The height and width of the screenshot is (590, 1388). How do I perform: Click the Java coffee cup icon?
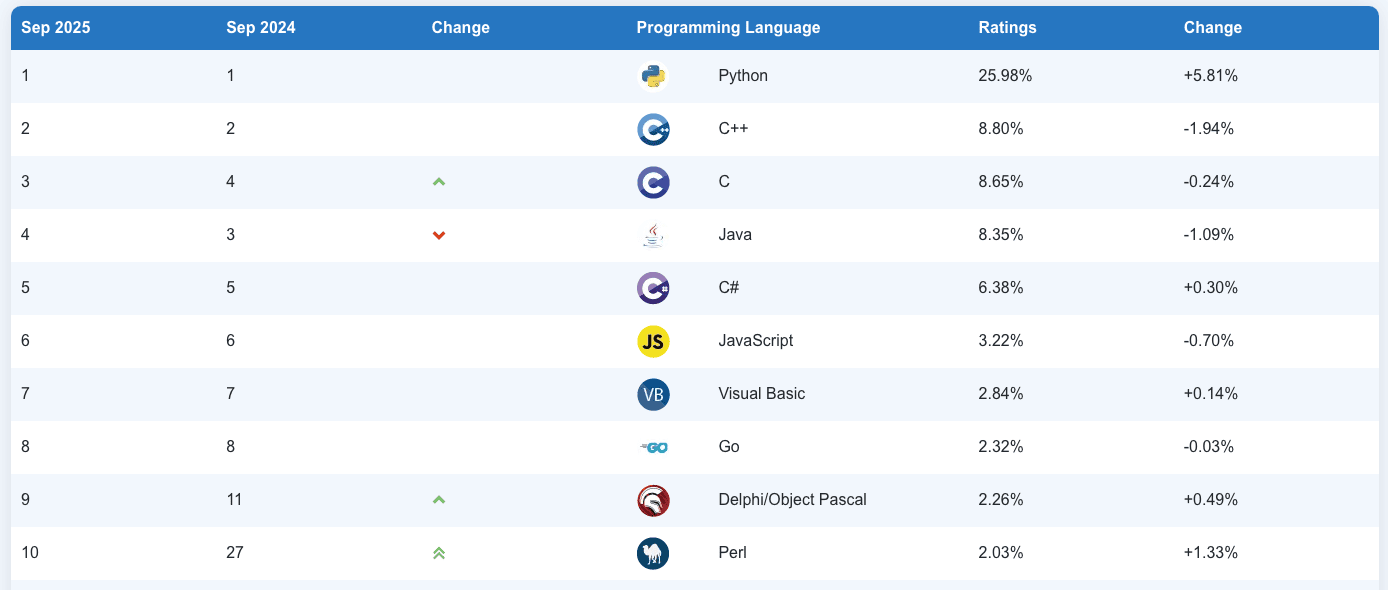coord(653,235)
